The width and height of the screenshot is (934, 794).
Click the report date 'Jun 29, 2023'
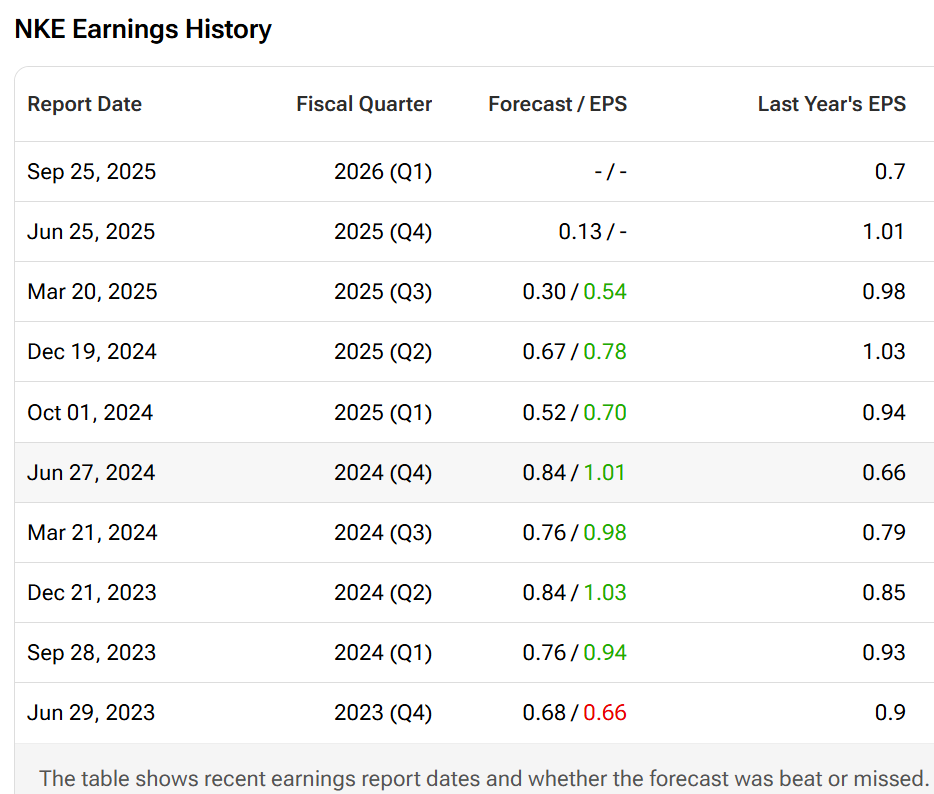click(x=91, y=713)
